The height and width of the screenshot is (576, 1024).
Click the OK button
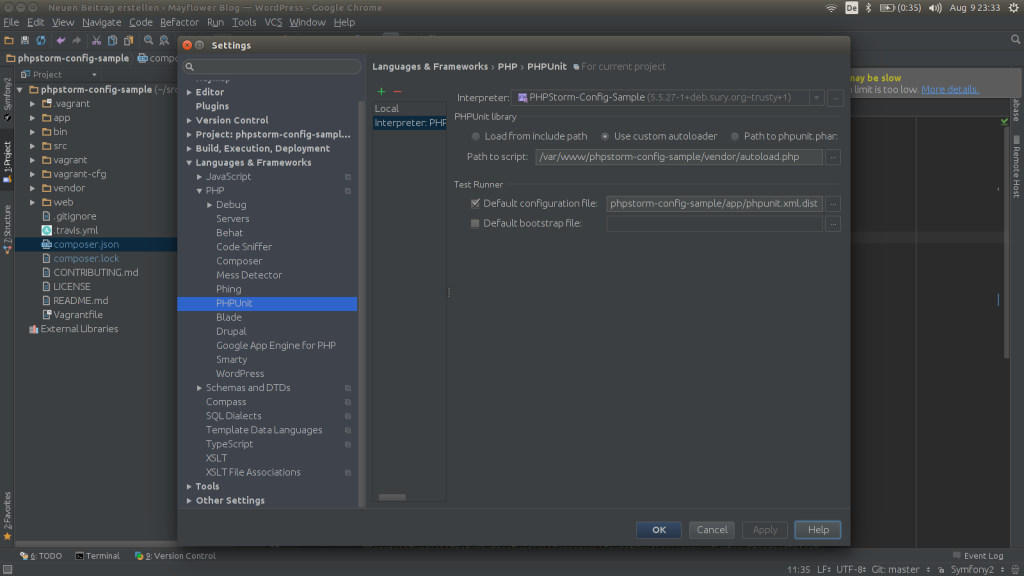[659, 530]
